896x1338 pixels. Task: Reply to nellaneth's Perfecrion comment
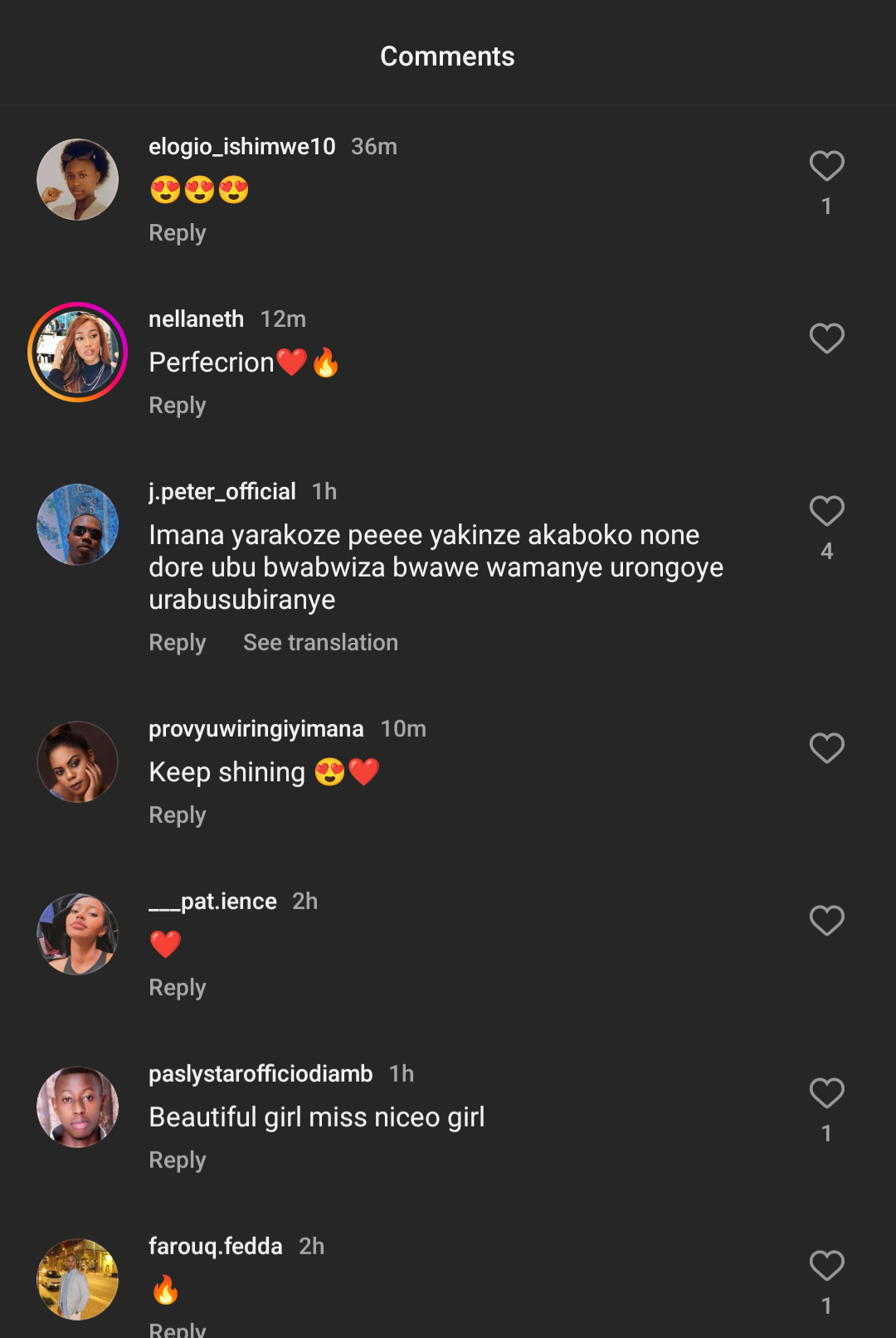tap(177, 406)
